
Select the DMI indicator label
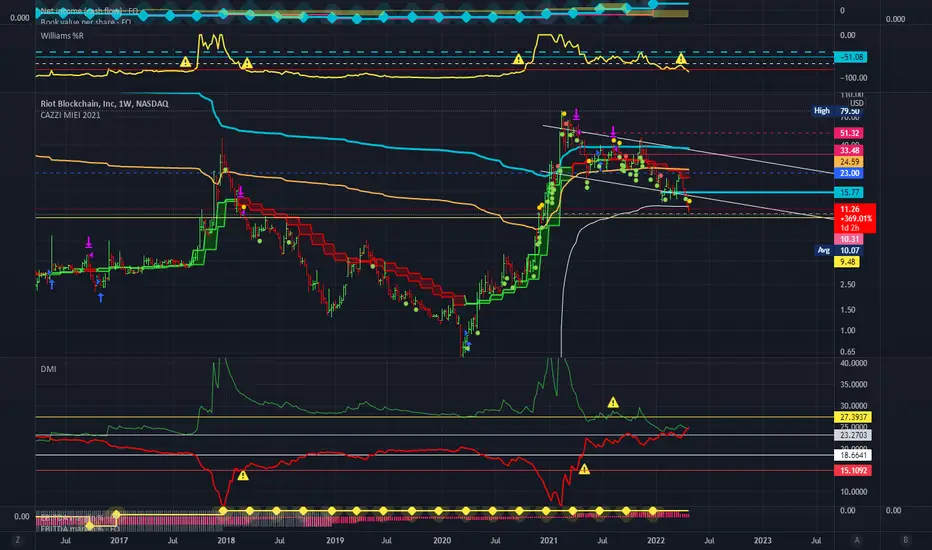click(48, 369)
